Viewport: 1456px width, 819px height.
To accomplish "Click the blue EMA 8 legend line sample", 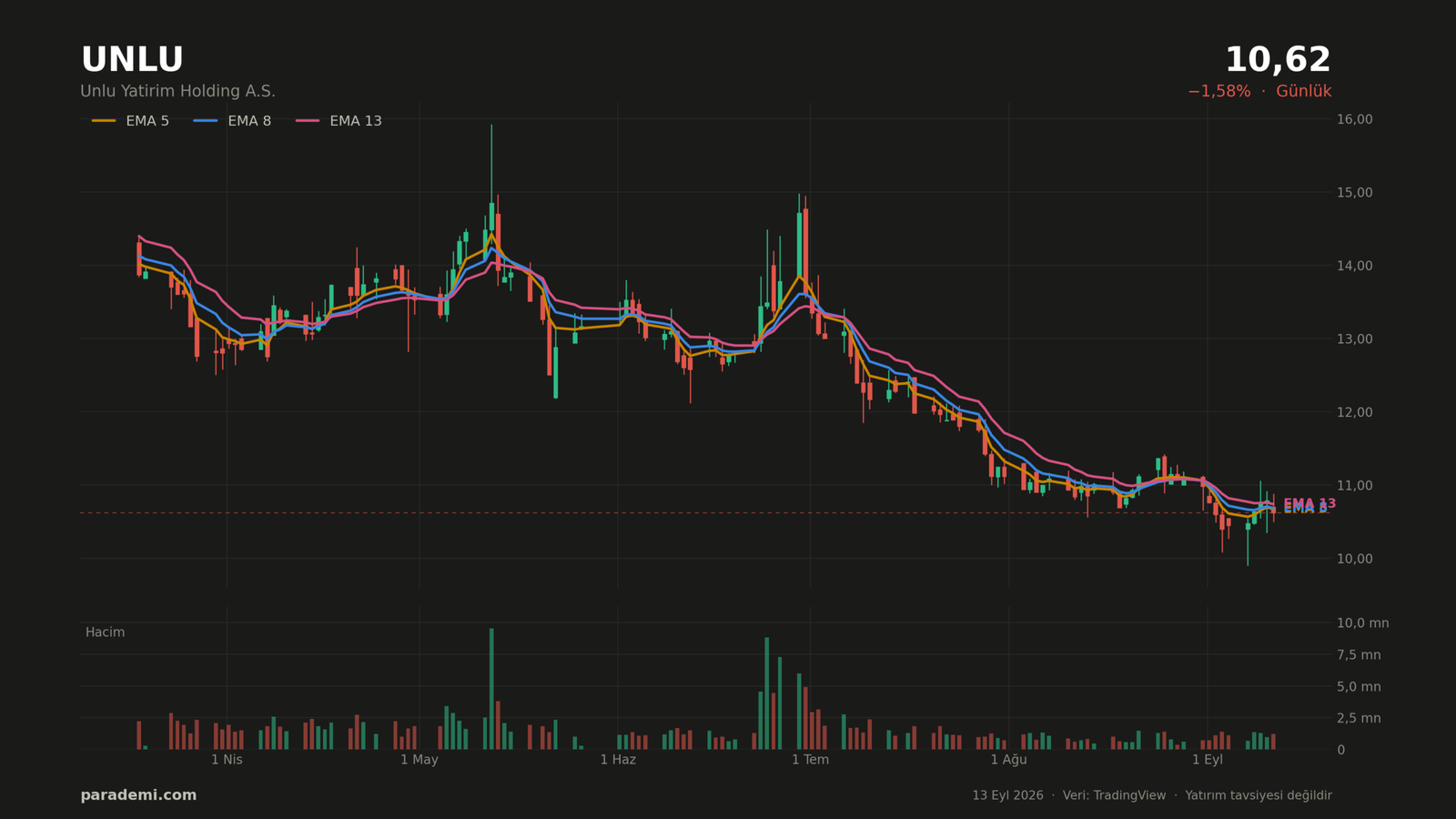I will (206, 121).
